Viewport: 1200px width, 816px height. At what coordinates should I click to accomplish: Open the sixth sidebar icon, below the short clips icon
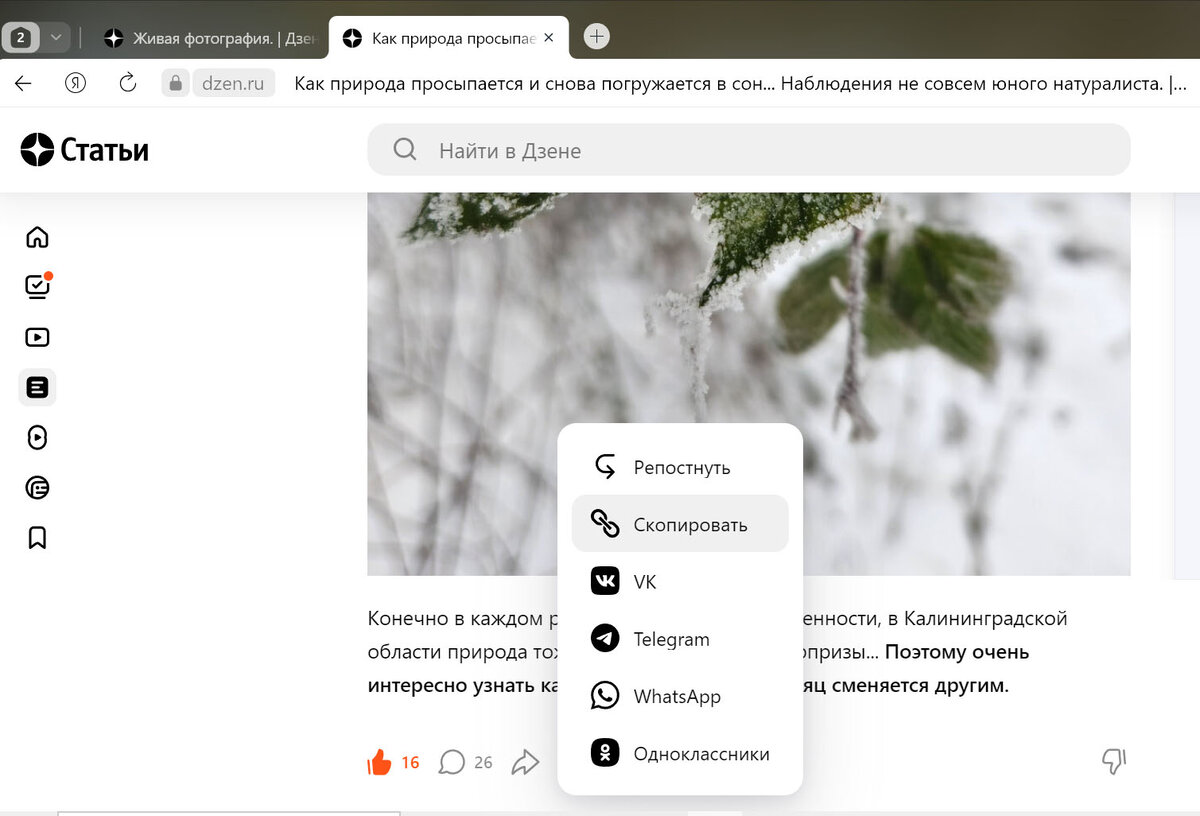pos(37,488)
